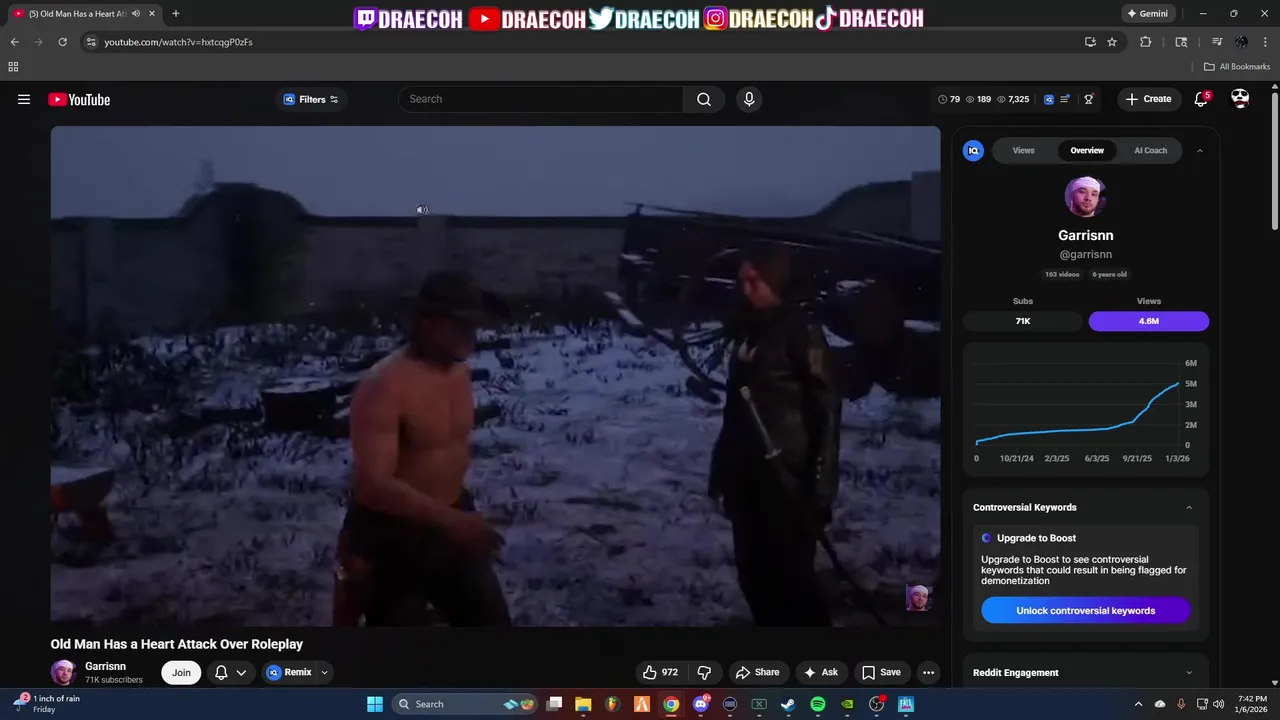The height and width of the screenshot is (720, 1280).
Task: Open All Bookmarks folder
Action: click(x=1237, y=67)
